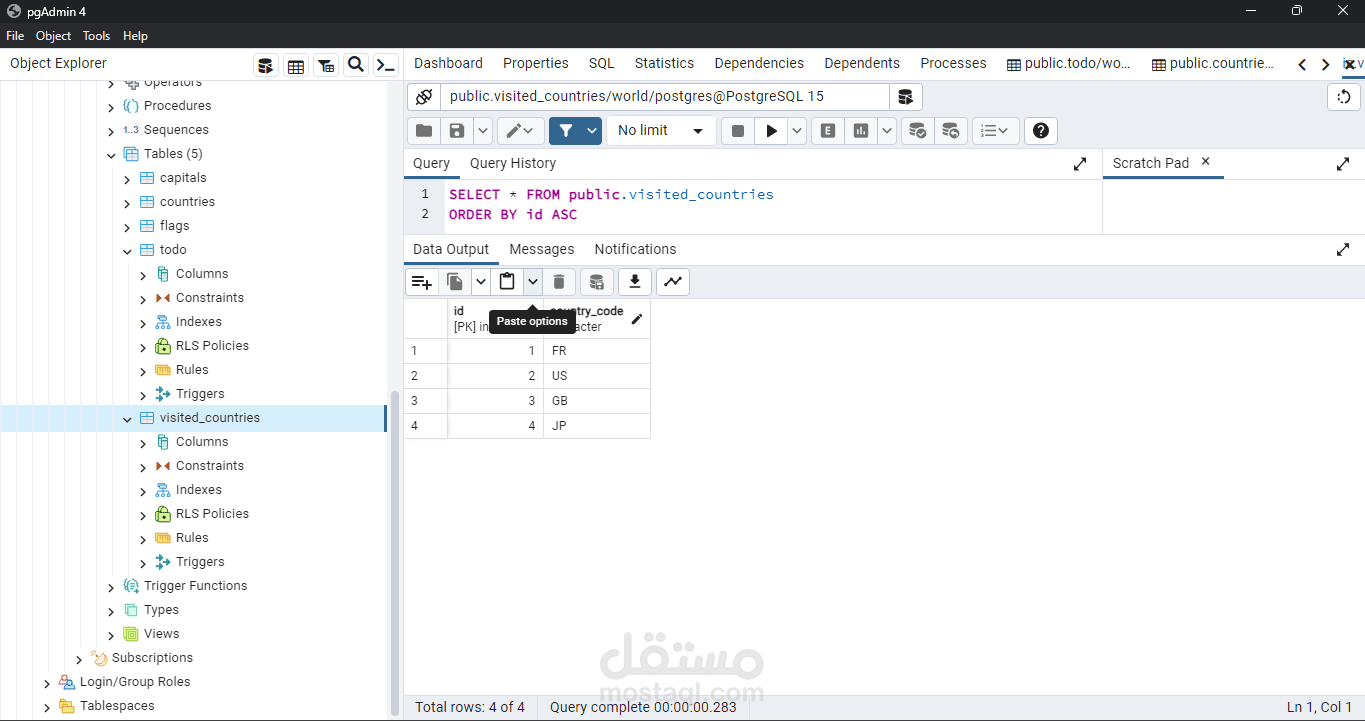Click the connection string input field
Screen dimensions: 1365x721
pos(664,97)
